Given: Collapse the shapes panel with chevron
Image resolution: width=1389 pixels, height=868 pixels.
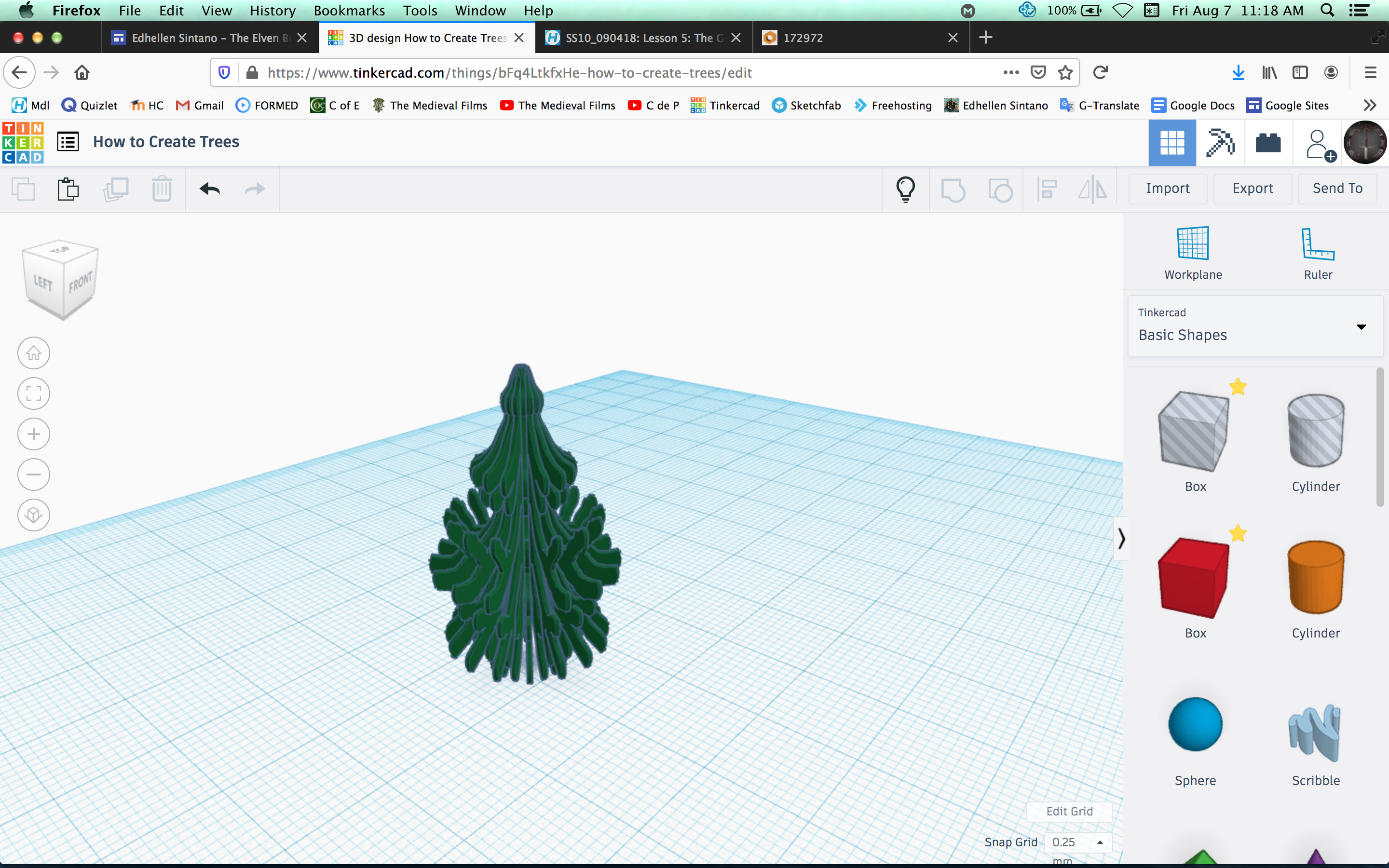Looking at the screenshot, I should 1121,539.
